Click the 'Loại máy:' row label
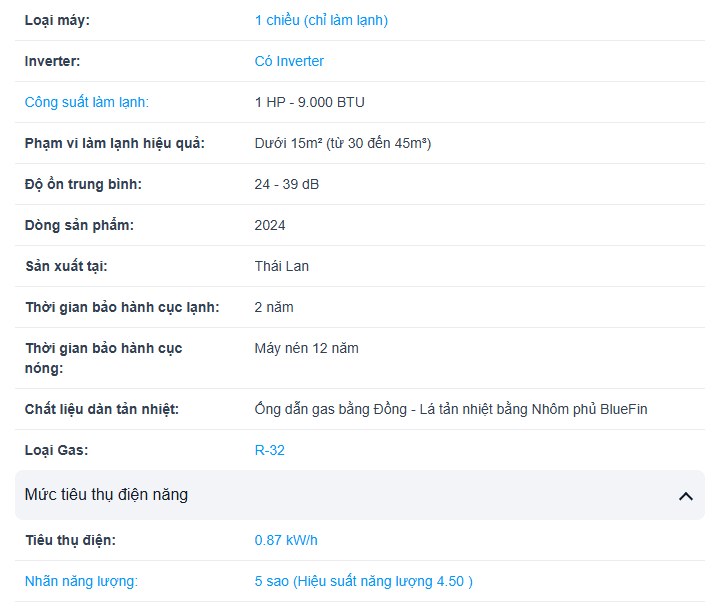The height and width of the screenshot is (614, 719). (57, 21)
